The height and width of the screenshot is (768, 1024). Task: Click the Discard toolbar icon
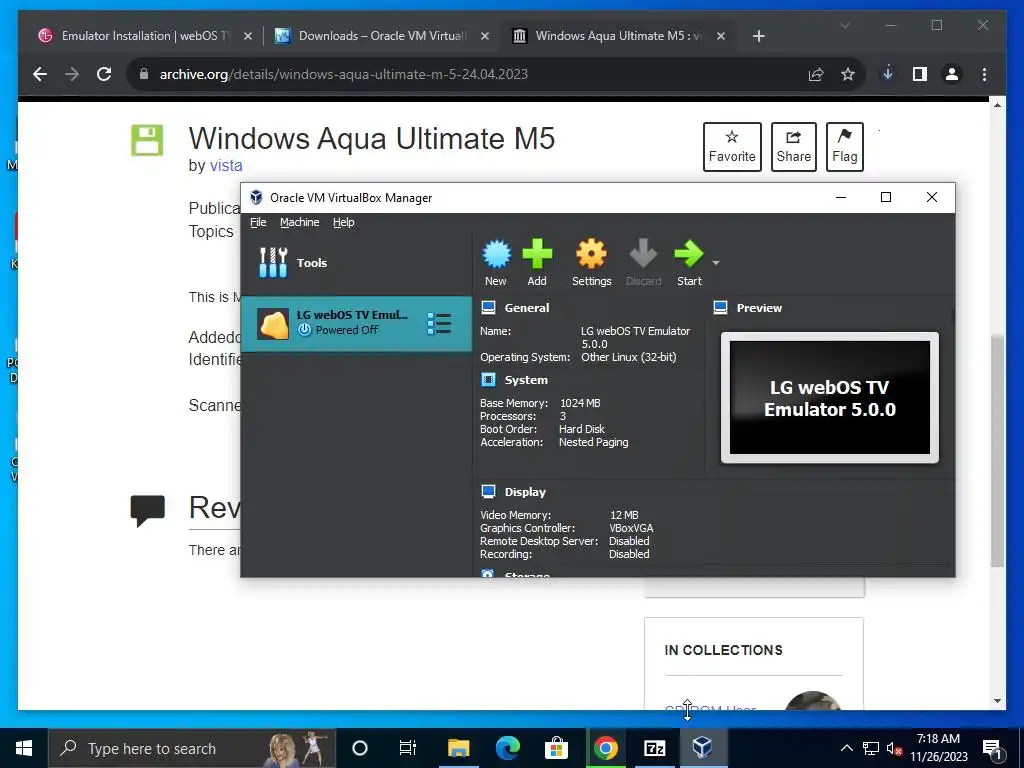[x=643, y=255]
